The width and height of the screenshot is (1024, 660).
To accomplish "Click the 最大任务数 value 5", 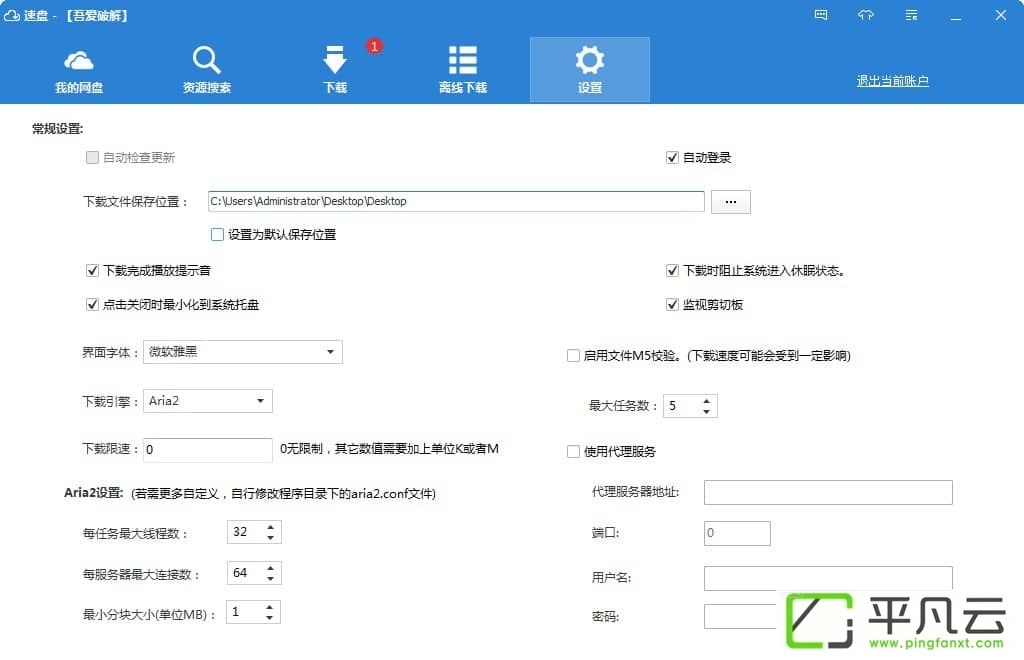I will 673,406.
